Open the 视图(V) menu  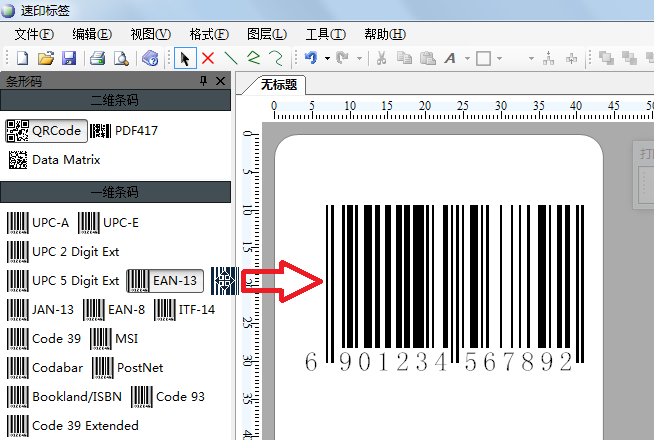(151, 34)
